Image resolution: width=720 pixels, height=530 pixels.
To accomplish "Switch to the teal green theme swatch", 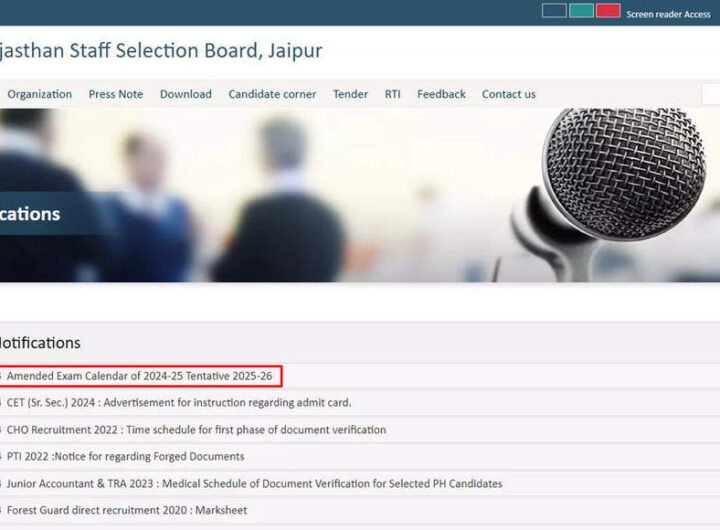I will click(x=581, y=11).
